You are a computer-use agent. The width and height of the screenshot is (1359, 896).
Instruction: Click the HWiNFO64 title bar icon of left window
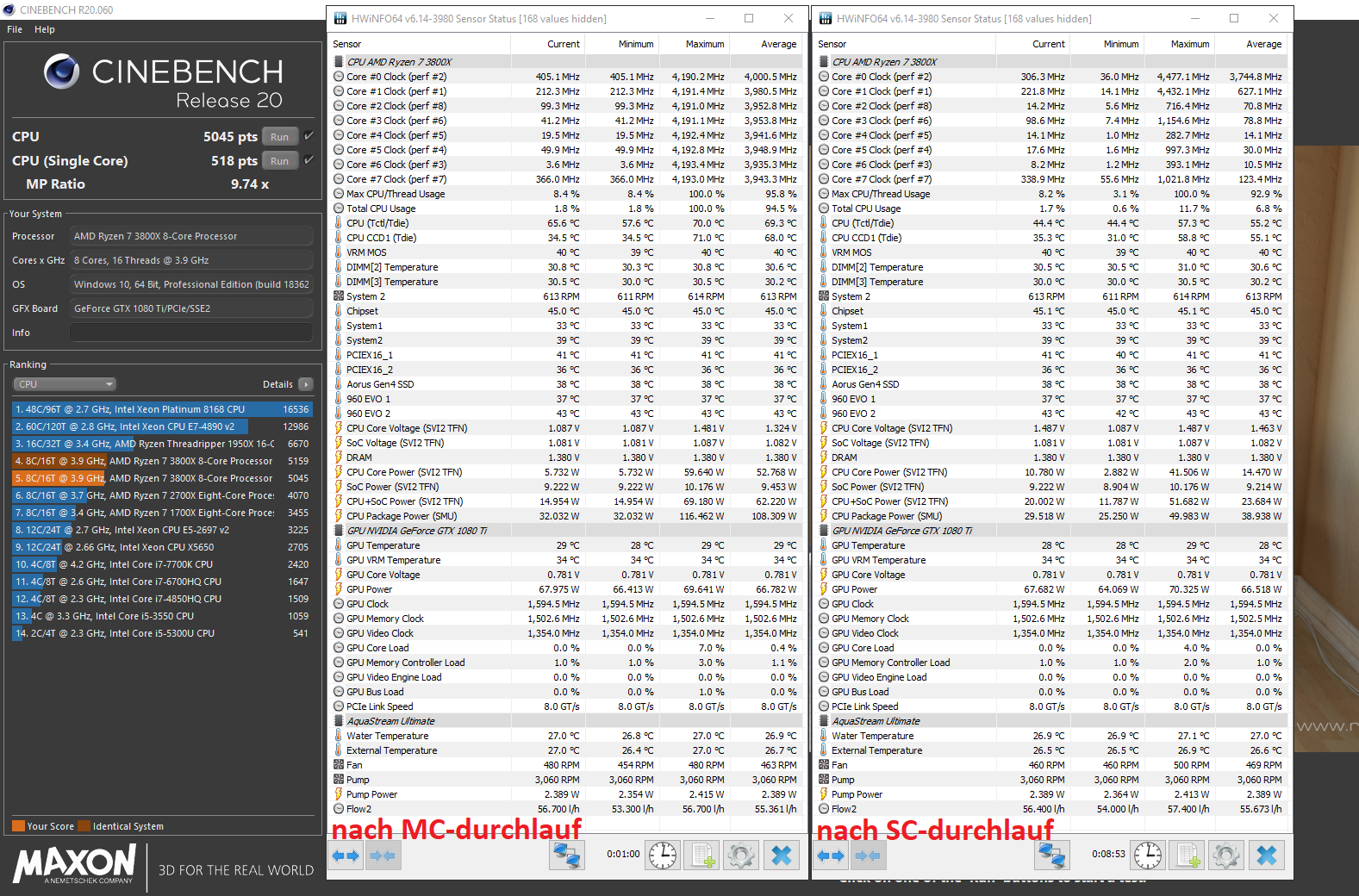340,18
